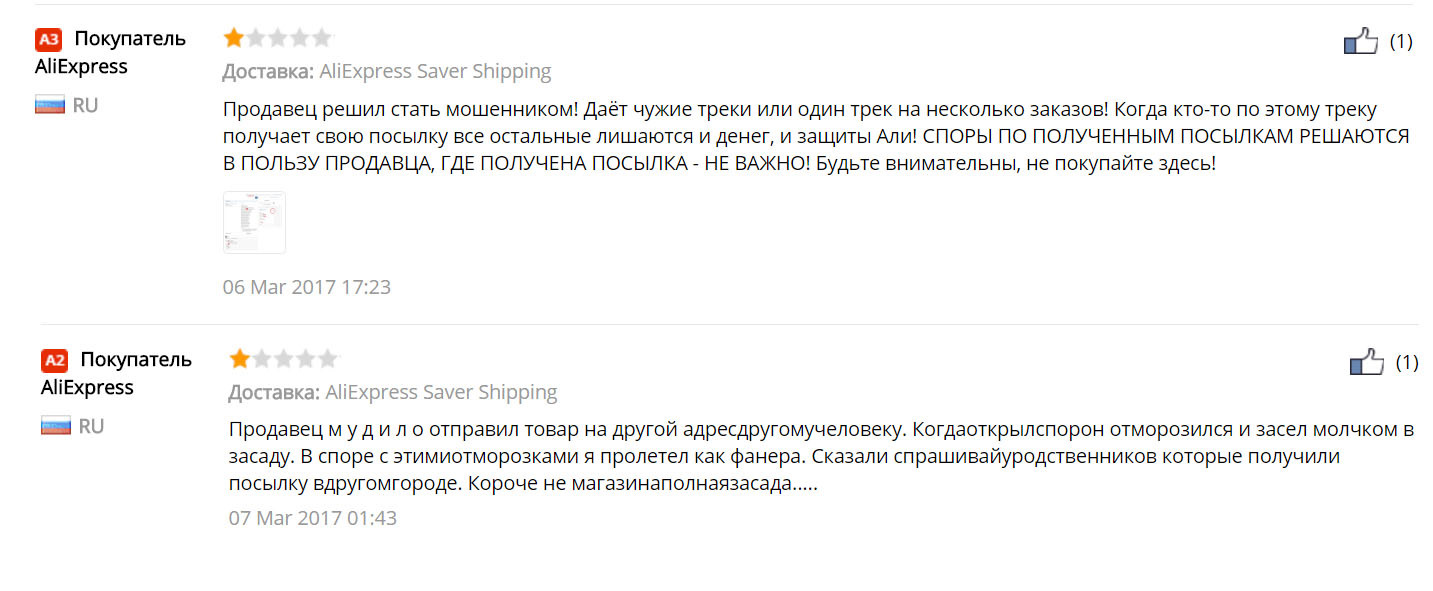Select "AliExpress Saver Shipping" in the A2 review
This screenshot has width=1433, height=591.
[x=441, y=392]
